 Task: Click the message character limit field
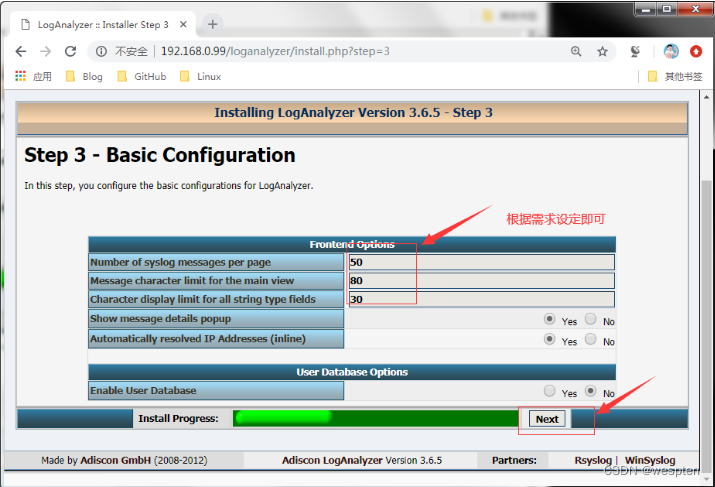tap(481, 280)
